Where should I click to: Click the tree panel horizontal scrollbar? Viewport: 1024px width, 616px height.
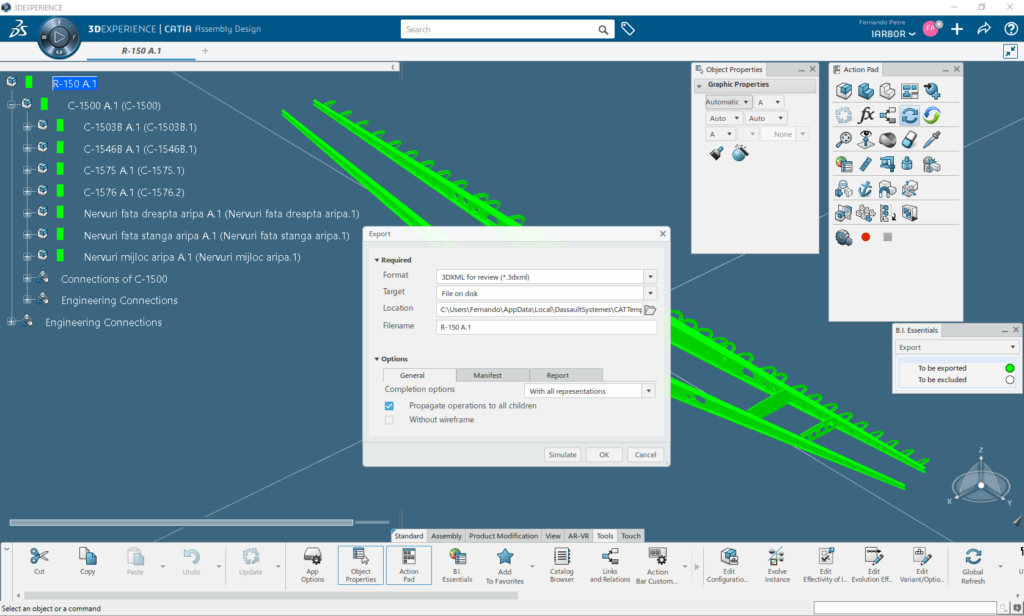tap(181, 522)
